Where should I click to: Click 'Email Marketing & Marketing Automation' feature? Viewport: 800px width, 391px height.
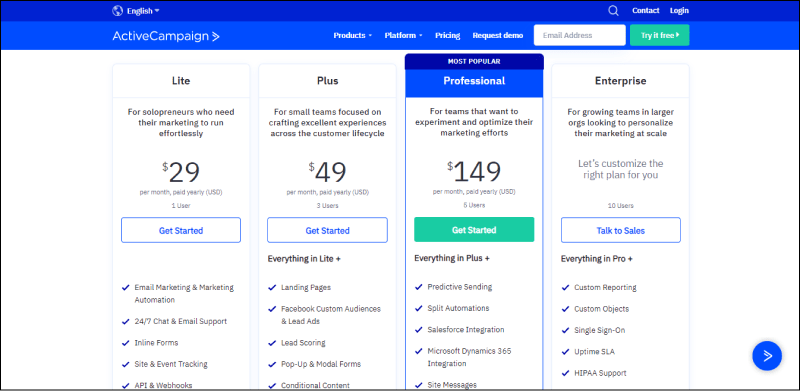184,294
